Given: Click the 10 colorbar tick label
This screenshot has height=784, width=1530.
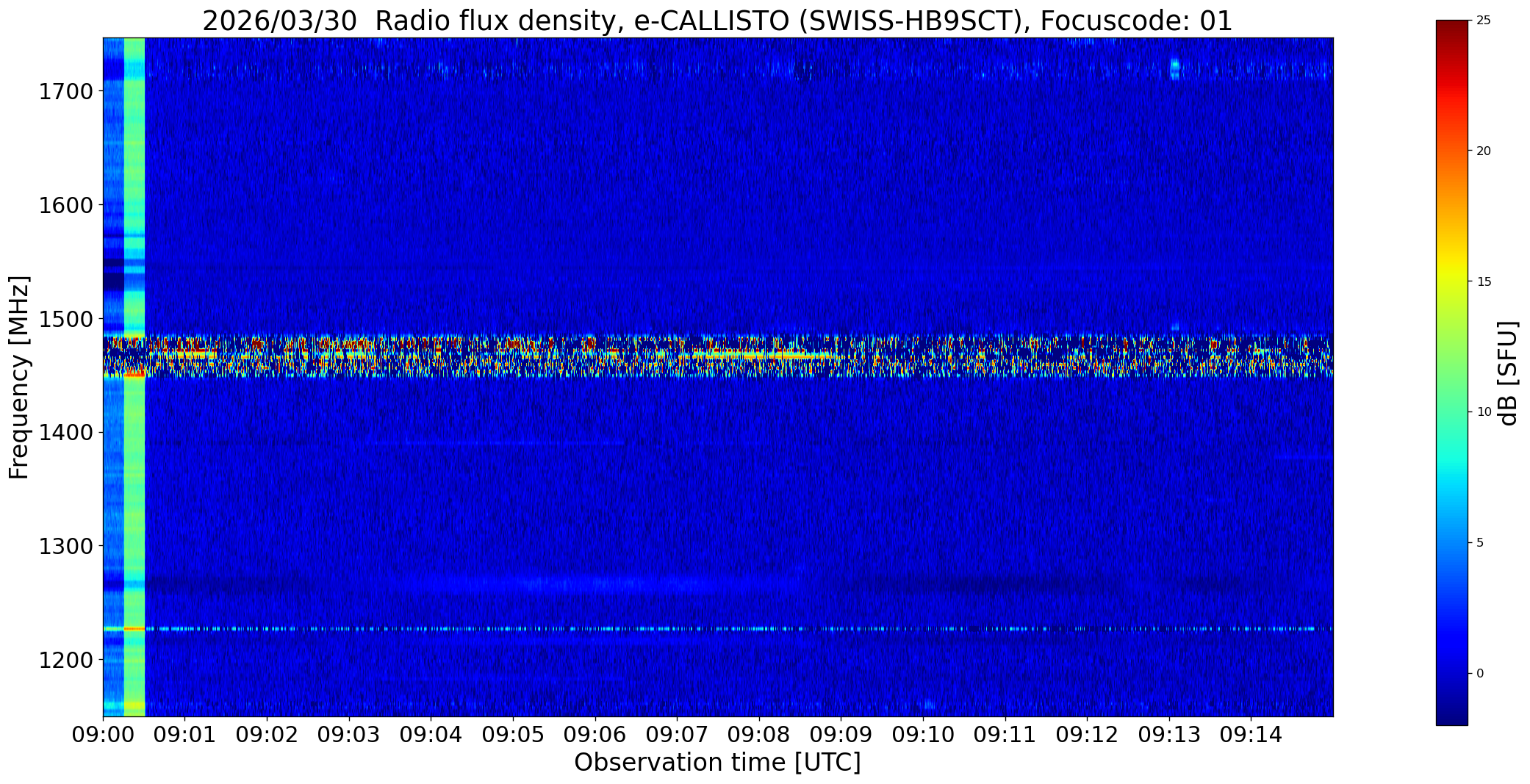Looking at the screenshot, I should point(1484,412).
